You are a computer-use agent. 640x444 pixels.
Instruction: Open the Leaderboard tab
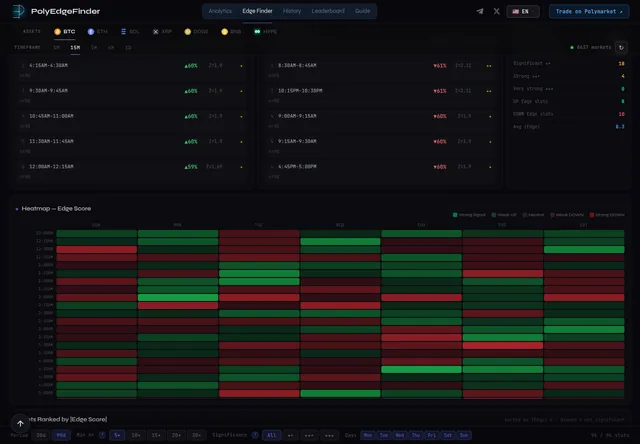tap(328, 11)
